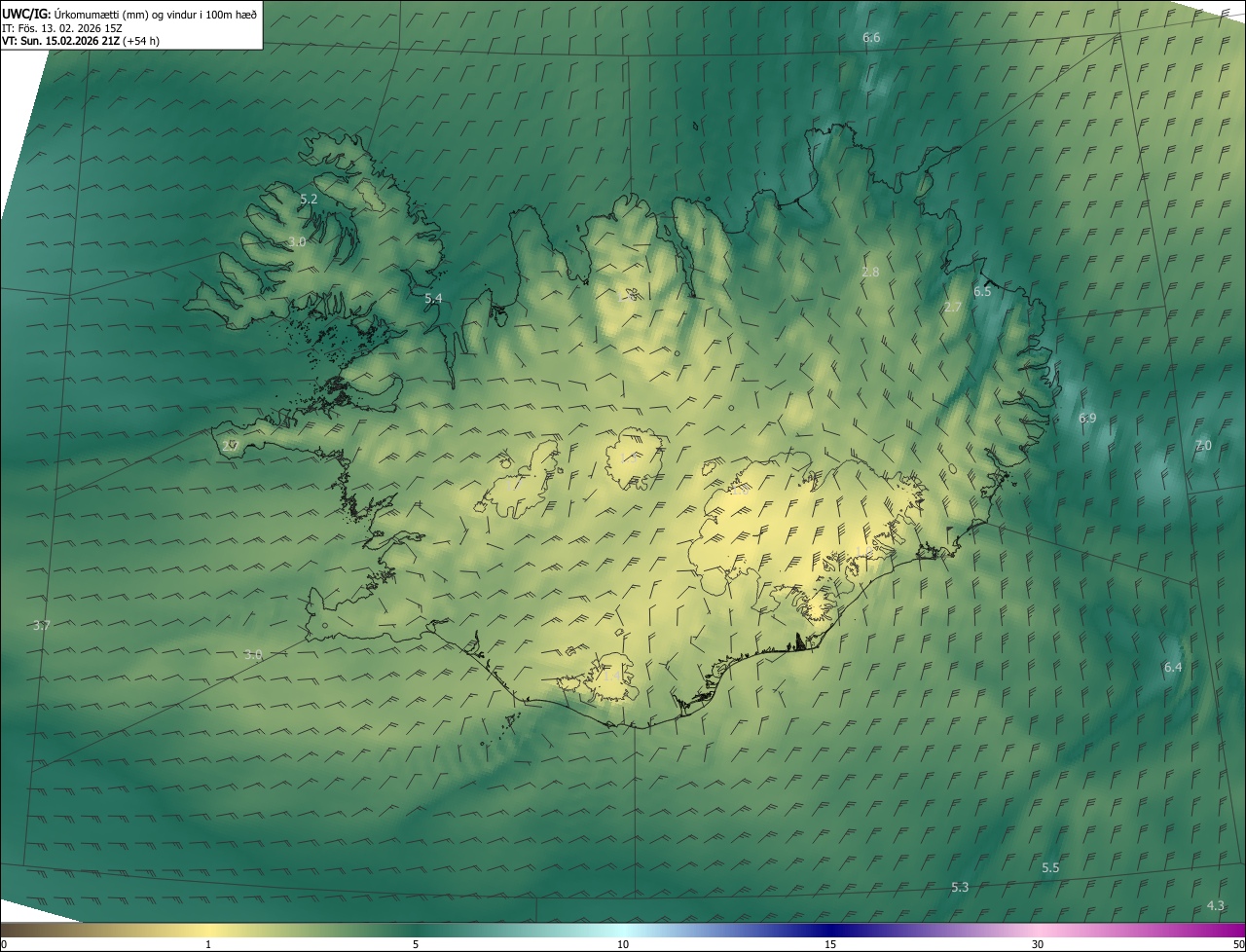Viewport: 1246px width, 952px height.
Task: Click the 5.2 value in the Westfjords
Action: (309, 199)
